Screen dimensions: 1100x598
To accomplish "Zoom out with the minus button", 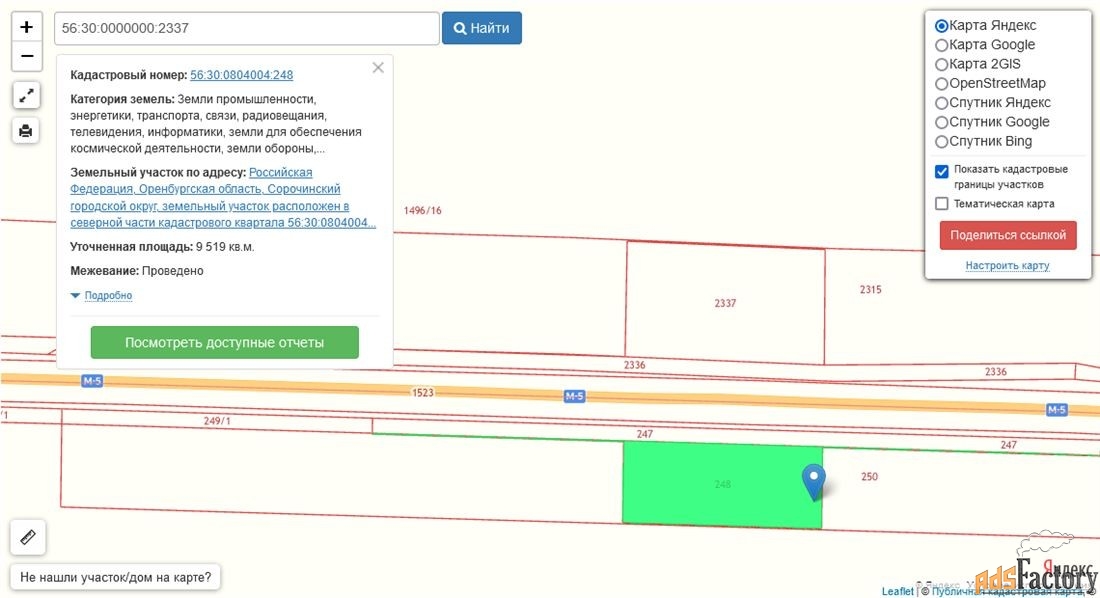I will (27, 56).
